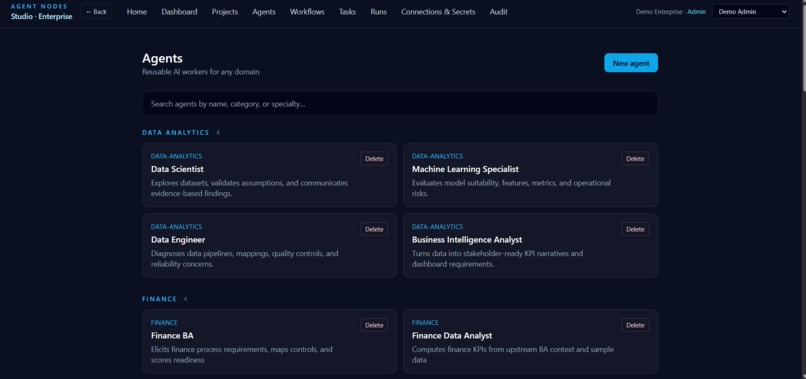Delete the Finance BA agent
Viewport: 806px width, 379px height.
click(x=374, y=325)
